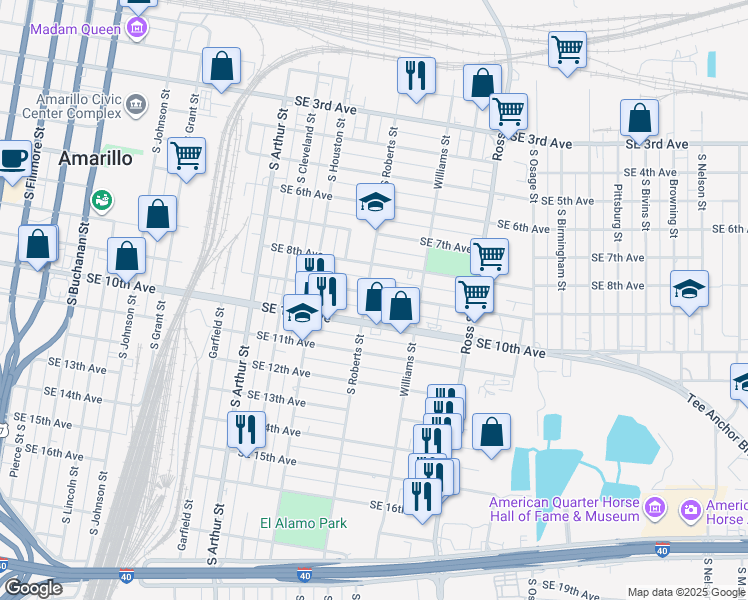This screenshot has height=600, width=748.
Task: Click the restaurant marker near SE 14th Ave
Action: point(245,428)
